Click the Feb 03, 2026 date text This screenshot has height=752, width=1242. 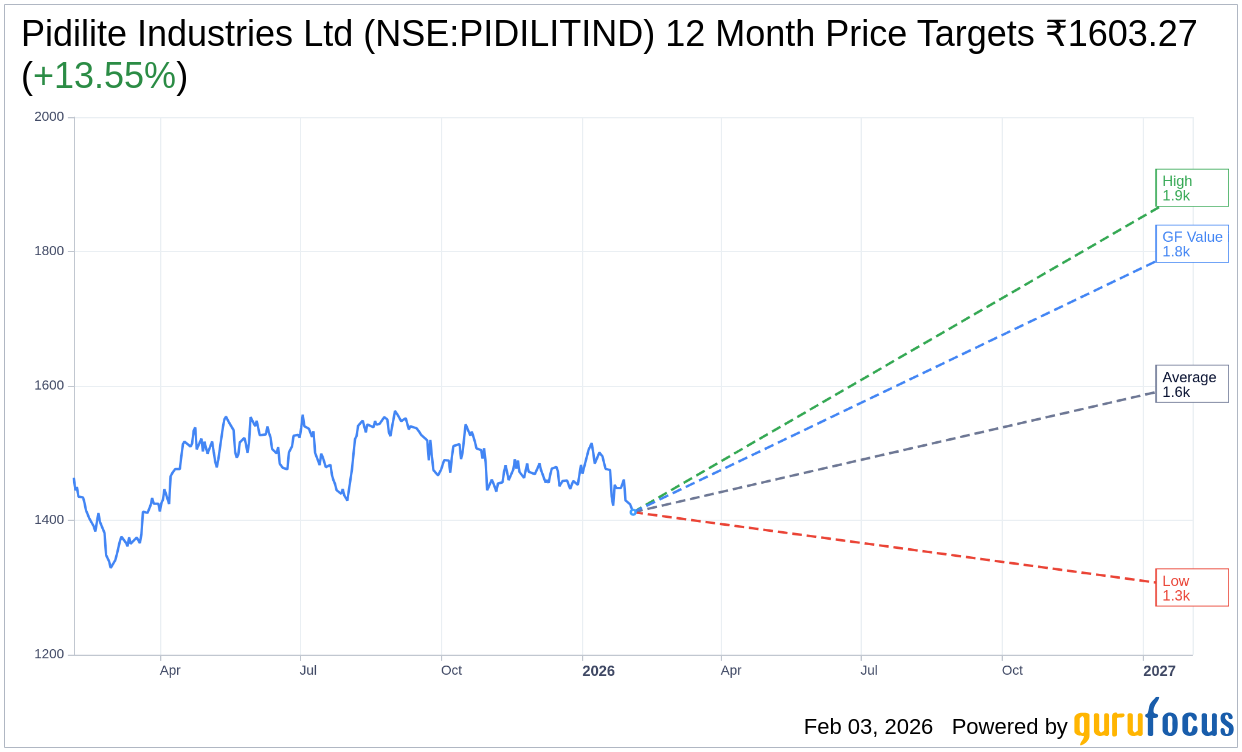click(x=868, y=727)
